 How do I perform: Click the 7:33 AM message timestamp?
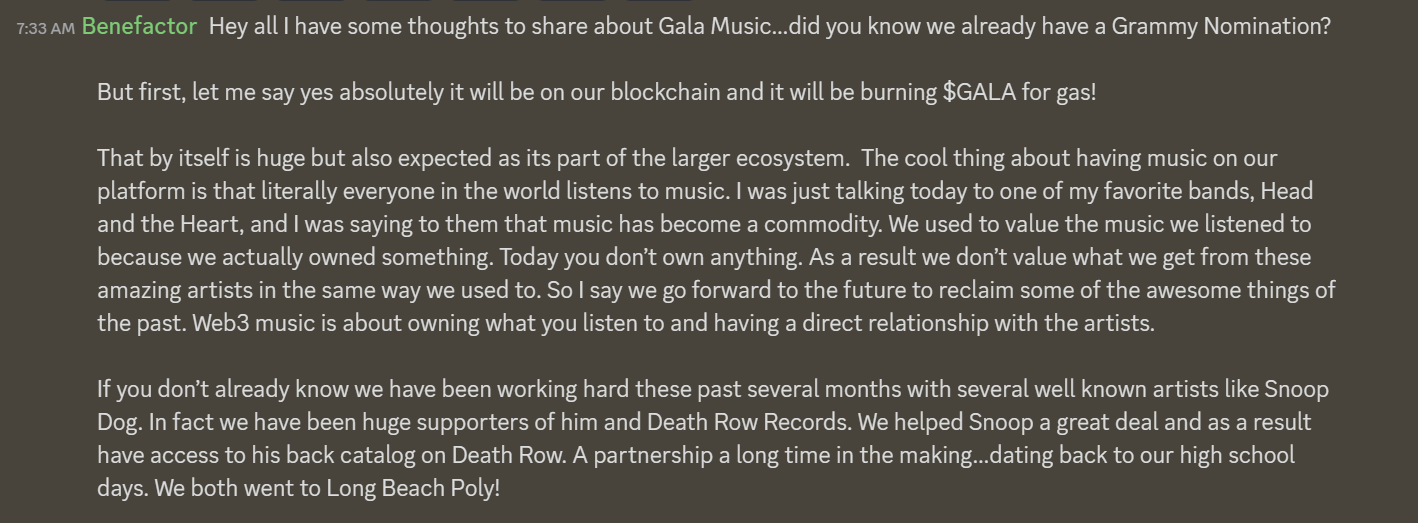[45, 29]
